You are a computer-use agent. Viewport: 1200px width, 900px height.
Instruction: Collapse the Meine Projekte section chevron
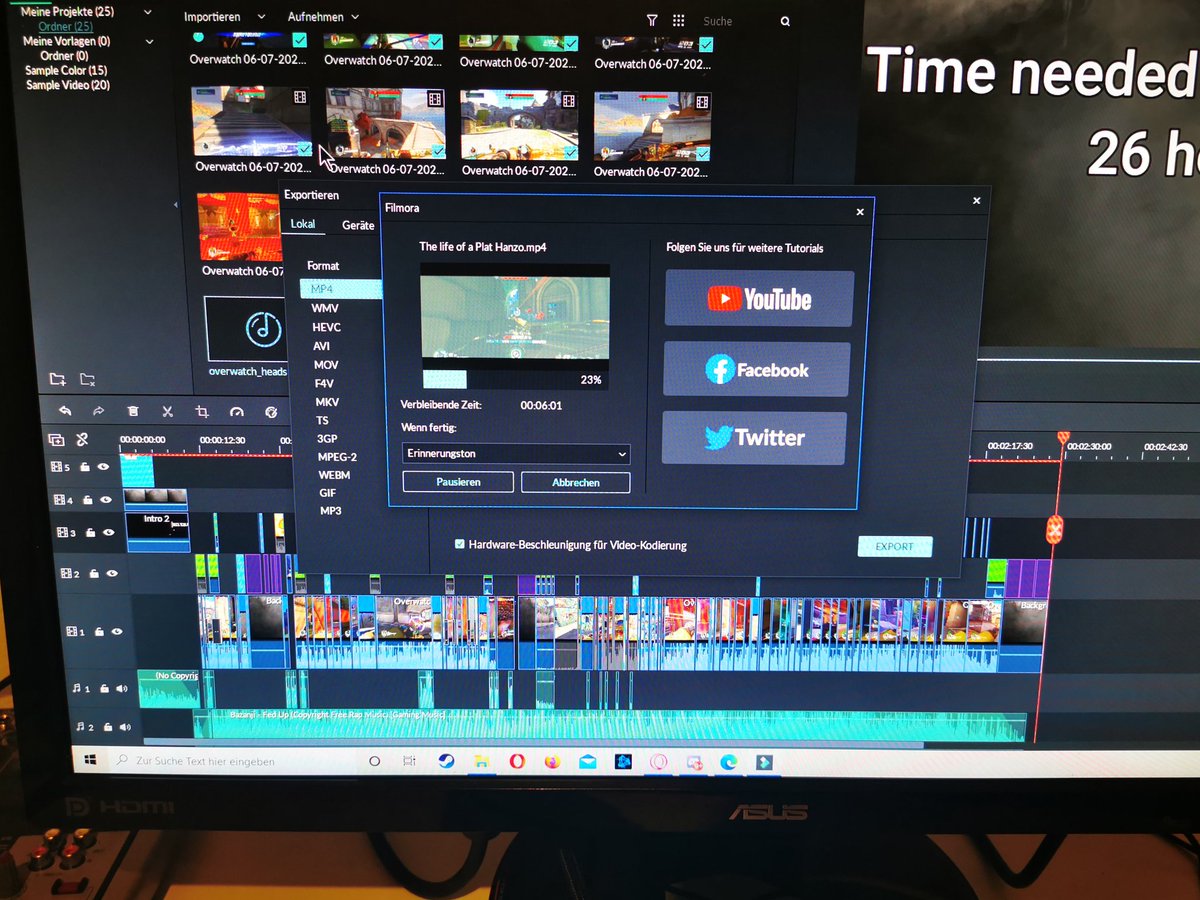[148, 12]
